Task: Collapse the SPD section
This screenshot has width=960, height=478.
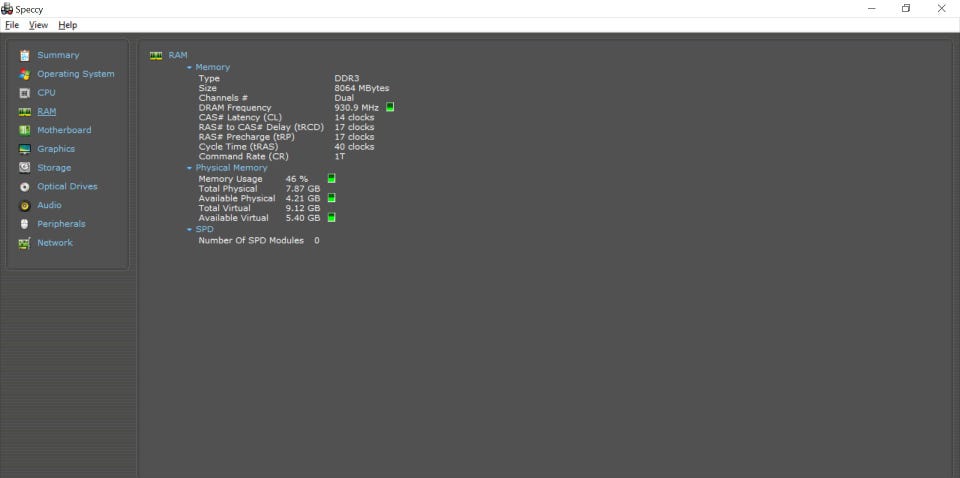Action: (190, 230)
